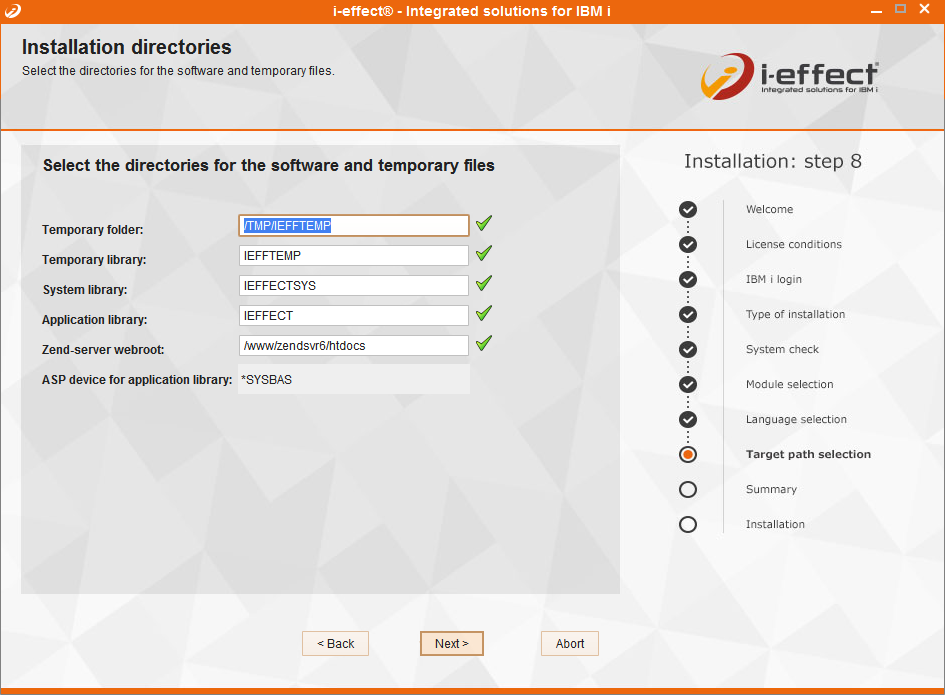
Task: Edit the Zend-server webroot path field
Action: pyautogui.click(x=354, y=346)
